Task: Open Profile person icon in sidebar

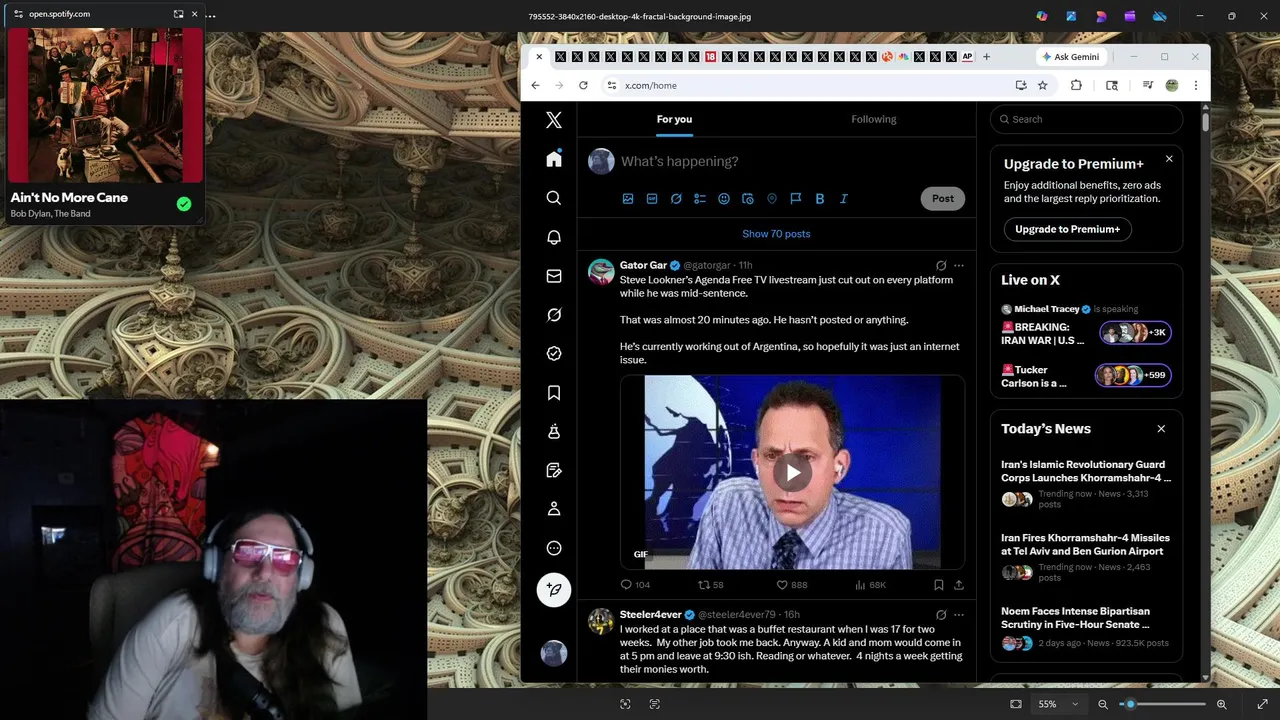Action: pos(554,509)
